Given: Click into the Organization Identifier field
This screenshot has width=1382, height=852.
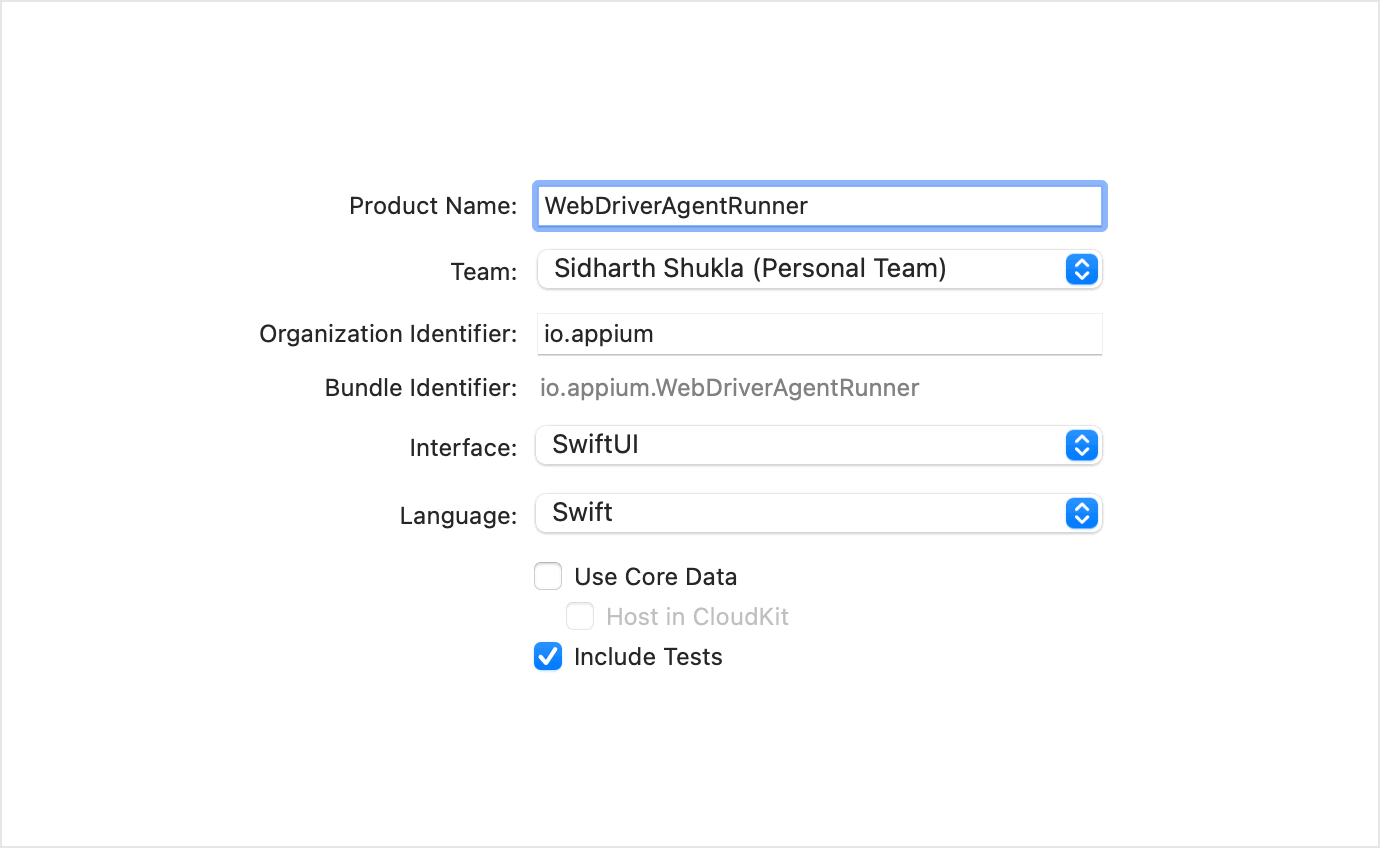Looking at the screenshot, I should [820, 334].
